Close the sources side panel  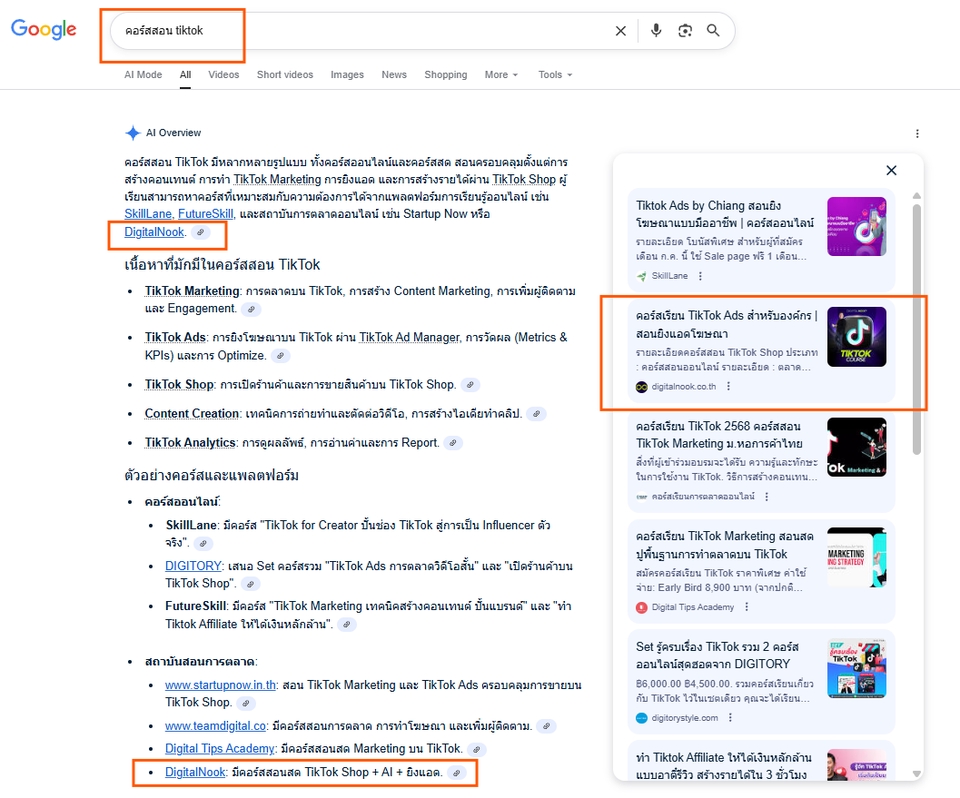click(x=891, y=171)
